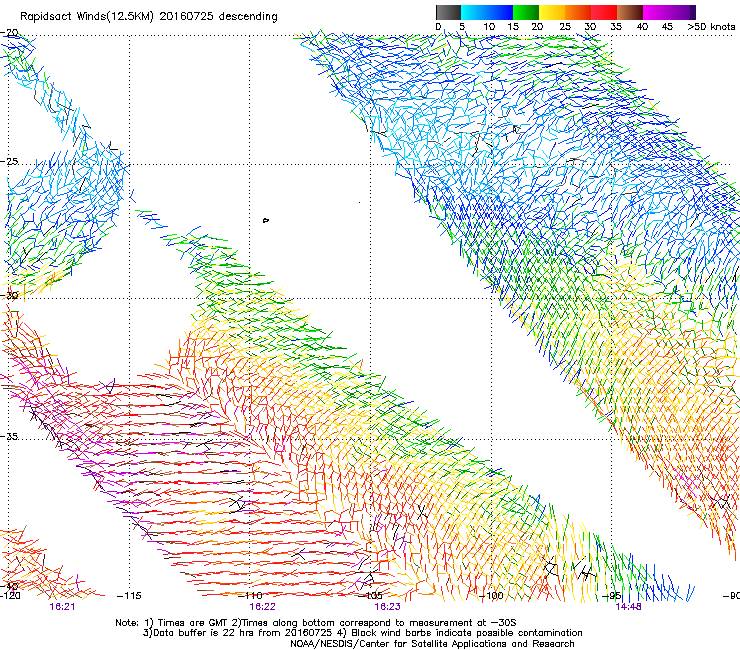The width and height of the screenshot is (740, 650).
Task: Select the brown 35-40 knots legend color
Action: [630, 12]
